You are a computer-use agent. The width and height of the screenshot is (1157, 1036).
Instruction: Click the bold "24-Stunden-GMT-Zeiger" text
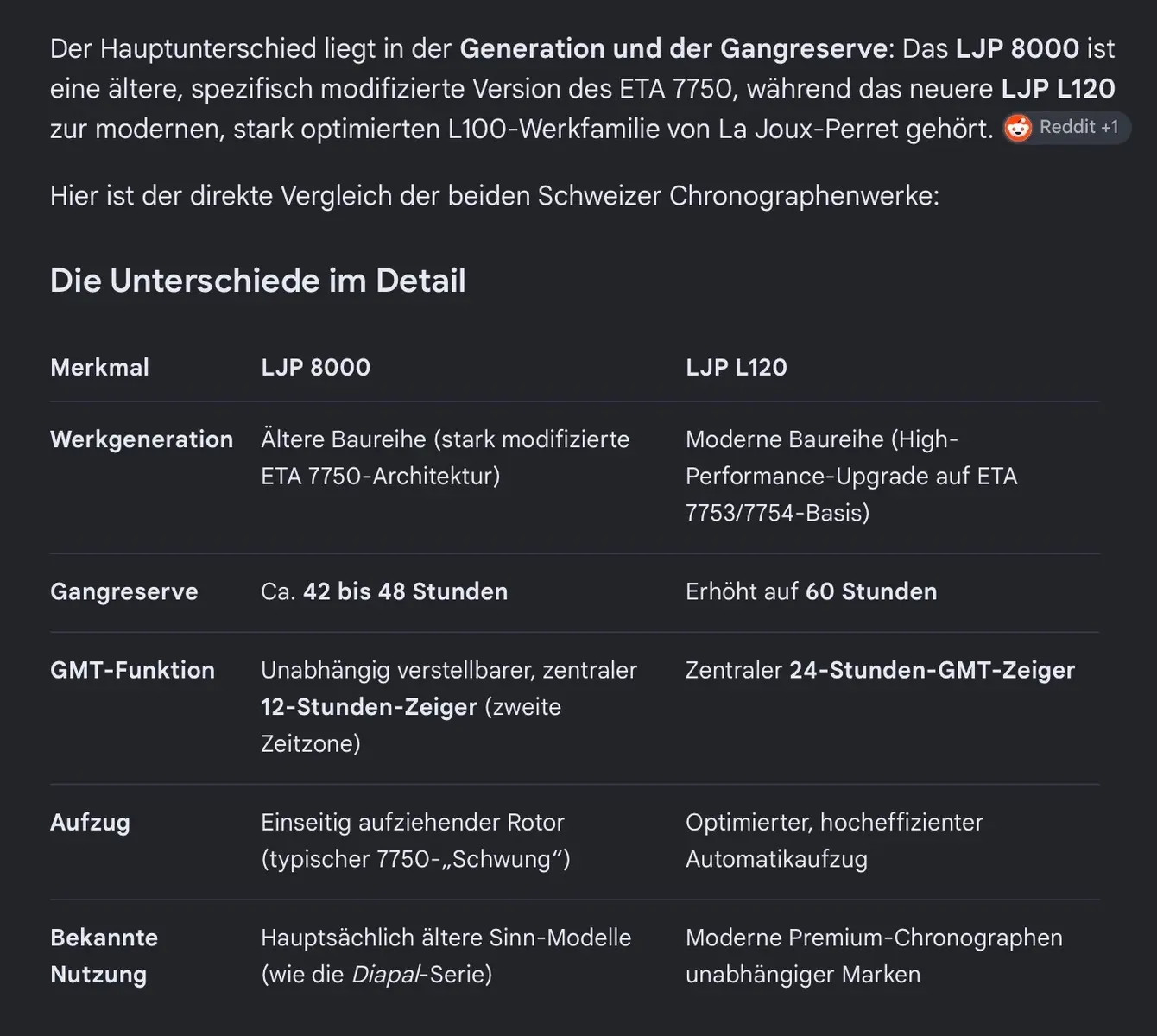932,670
